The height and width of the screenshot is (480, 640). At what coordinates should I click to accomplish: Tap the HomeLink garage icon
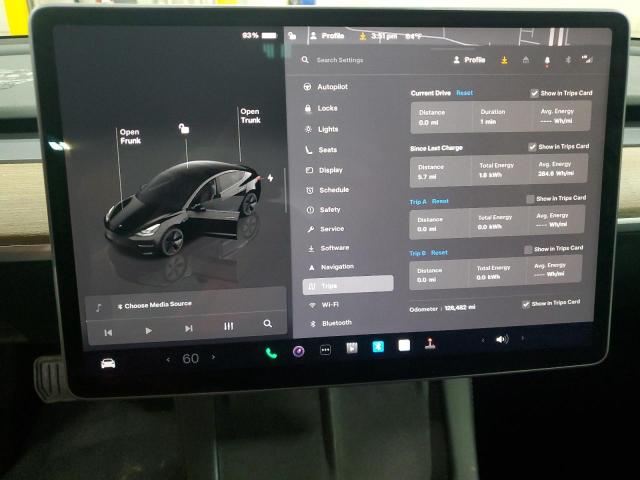pos(526,60)
